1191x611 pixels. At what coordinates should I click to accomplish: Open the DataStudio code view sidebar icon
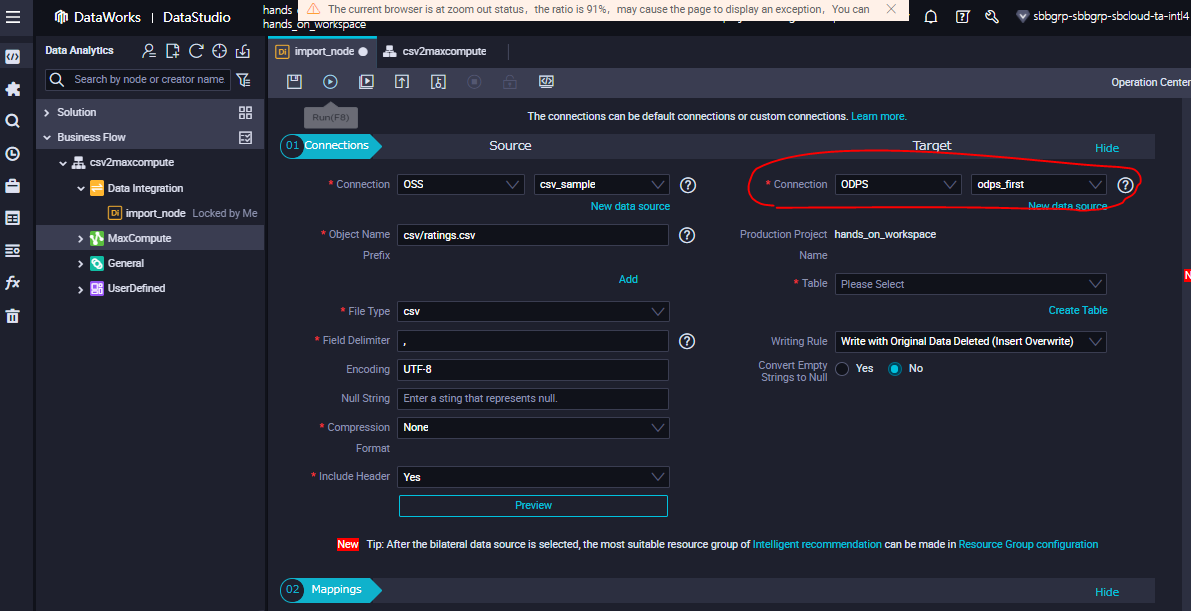point(12,57)
